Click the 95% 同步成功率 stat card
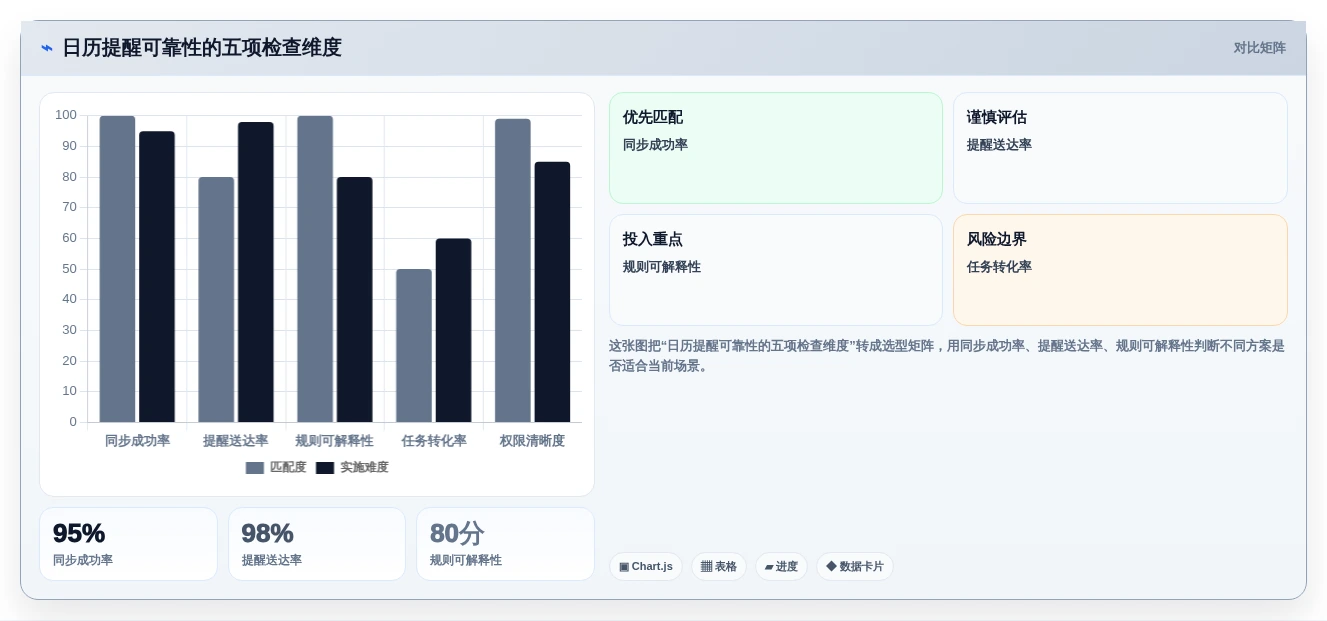Viewport: 1327px width, 621px height. [x=128, y=544]
